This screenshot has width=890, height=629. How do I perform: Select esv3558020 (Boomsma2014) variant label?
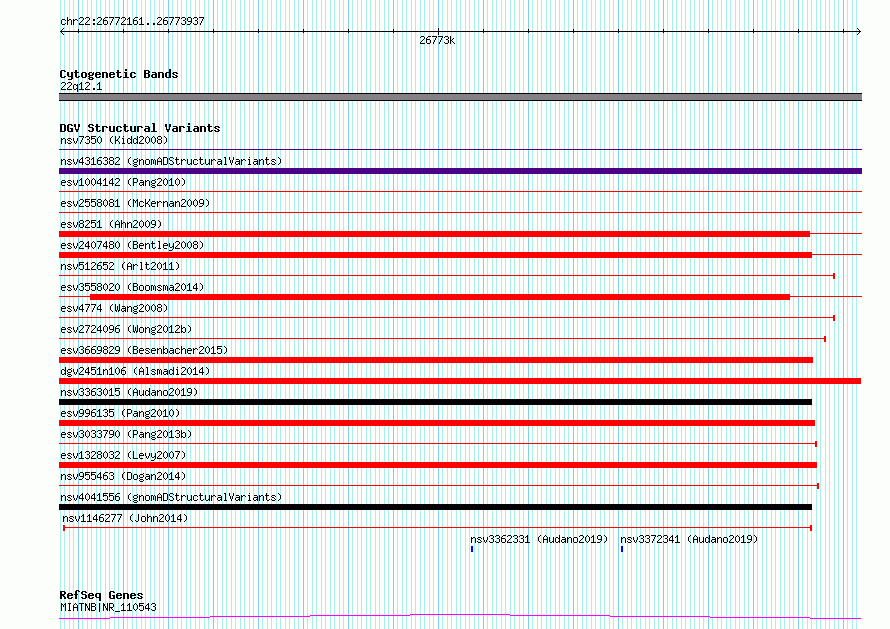[132, 287]
